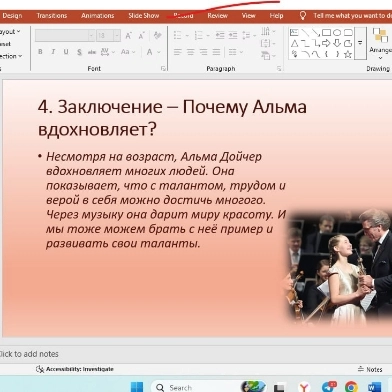Expand the Shapes gallery More button
Screen dimensions: 392x392
click(360, 43)
